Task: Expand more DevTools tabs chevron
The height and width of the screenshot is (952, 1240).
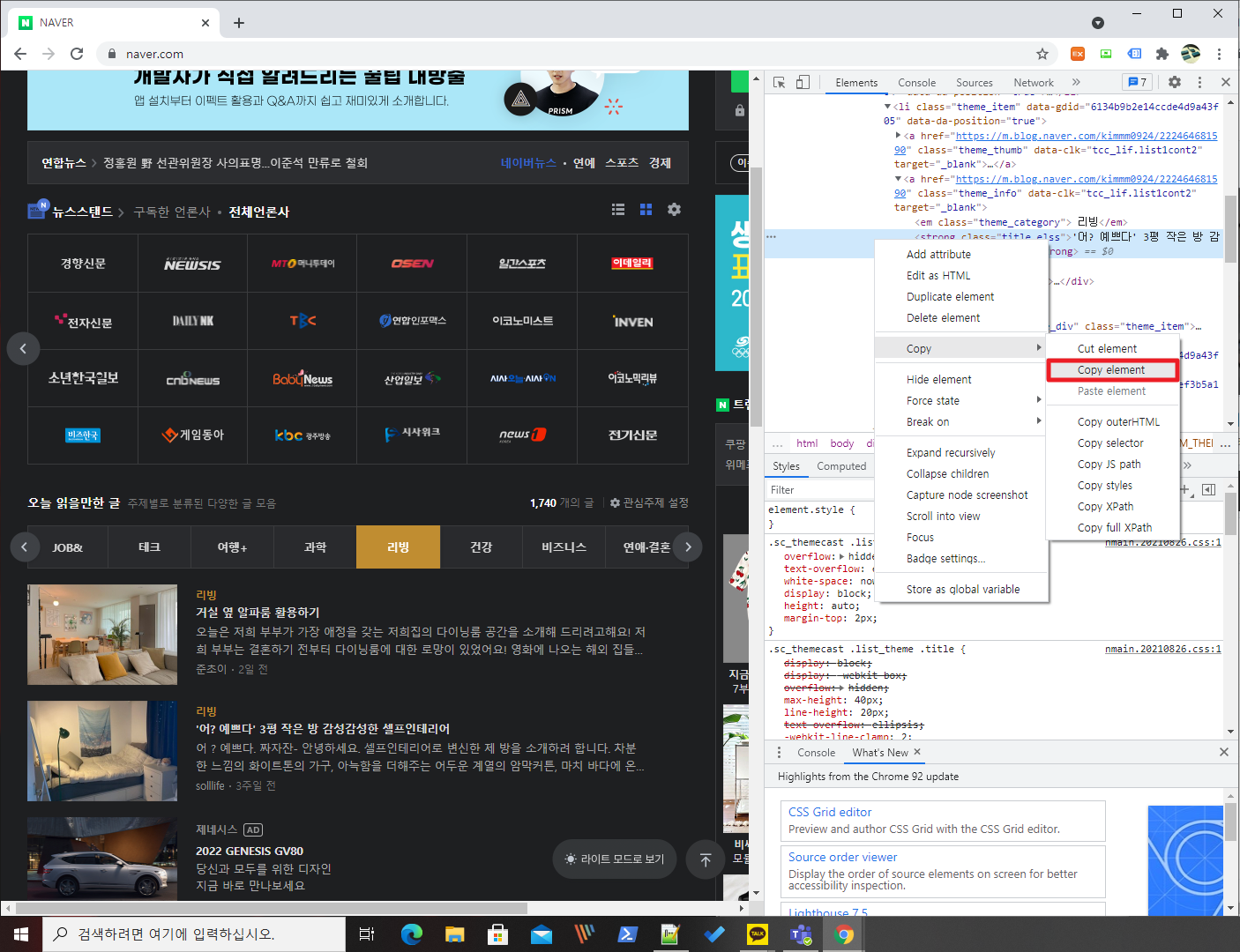Action: [1076, 82]
